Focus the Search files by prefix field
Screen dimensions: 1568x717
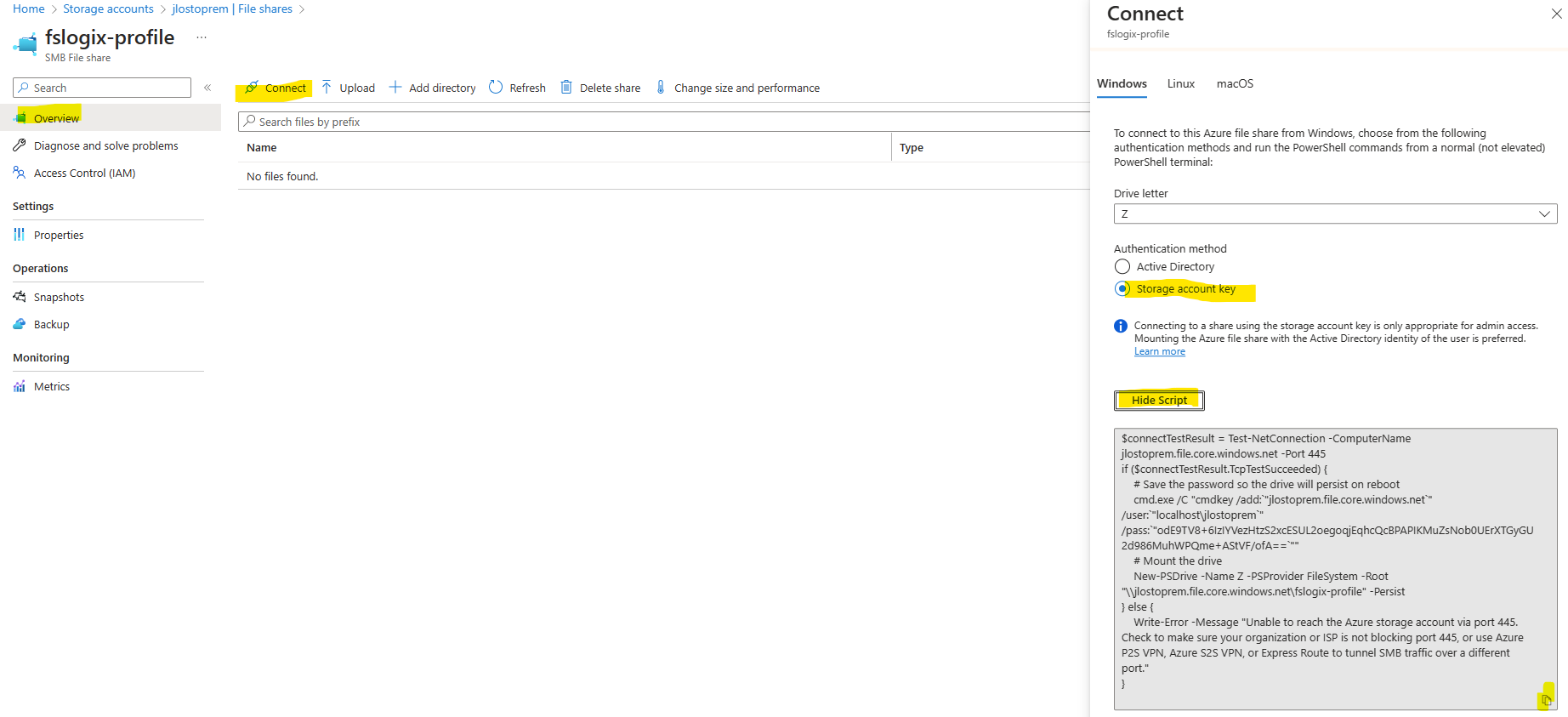[663, 122]
